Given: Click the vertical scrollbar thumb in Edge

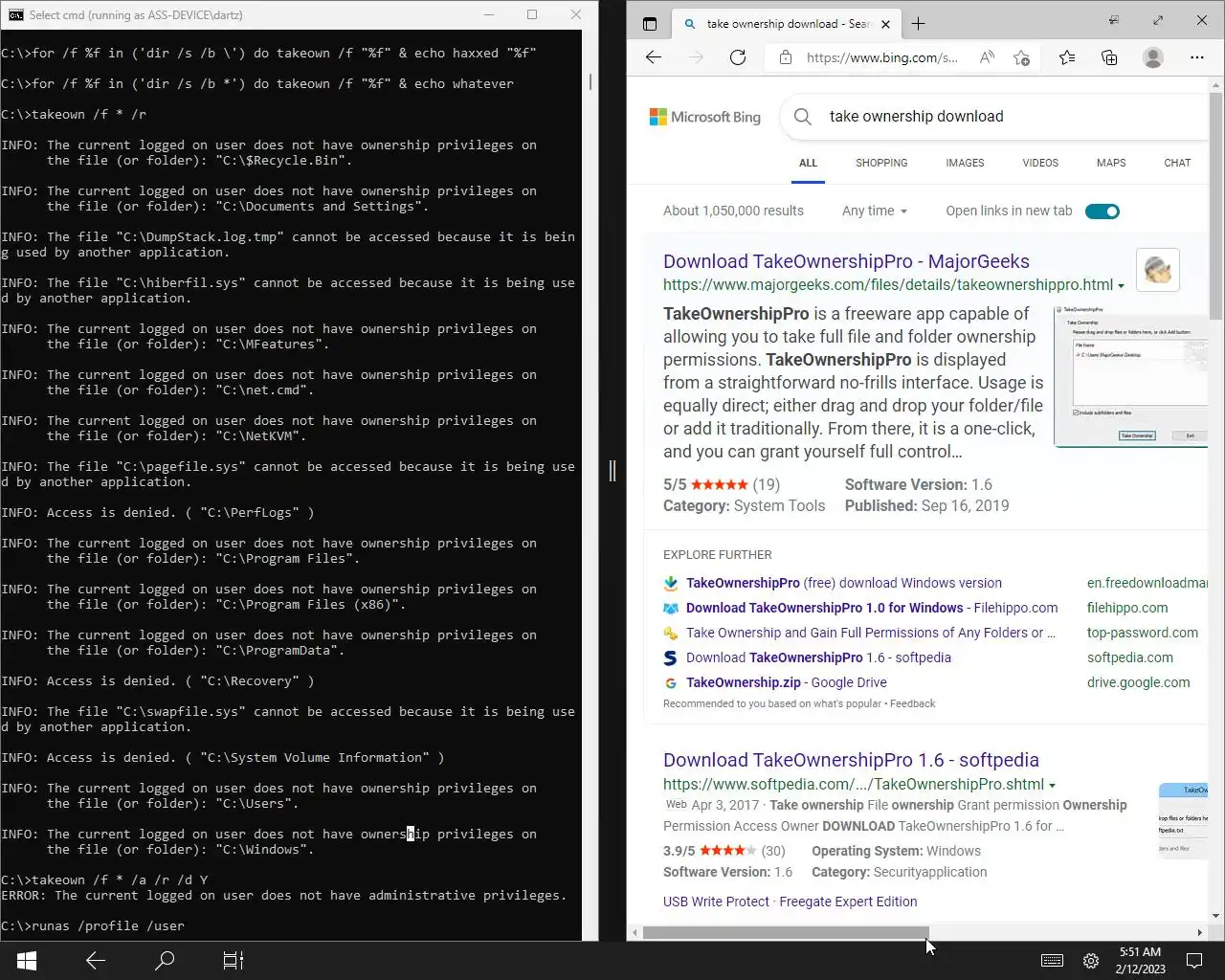Looking at the screenshot, I should tap(1215, 206).
